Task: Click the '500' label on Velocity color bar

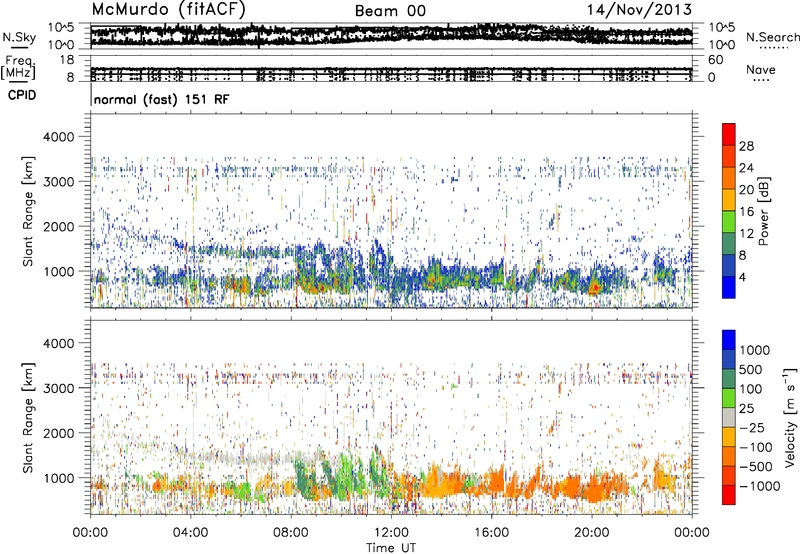Action: (751, 369)
